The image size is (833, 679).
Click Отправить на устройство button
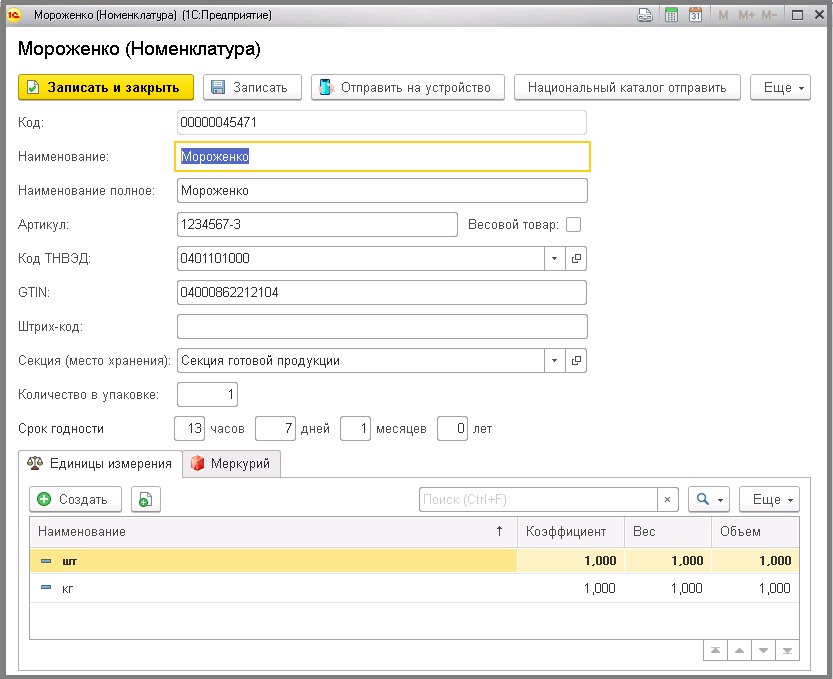click(408, 88)
